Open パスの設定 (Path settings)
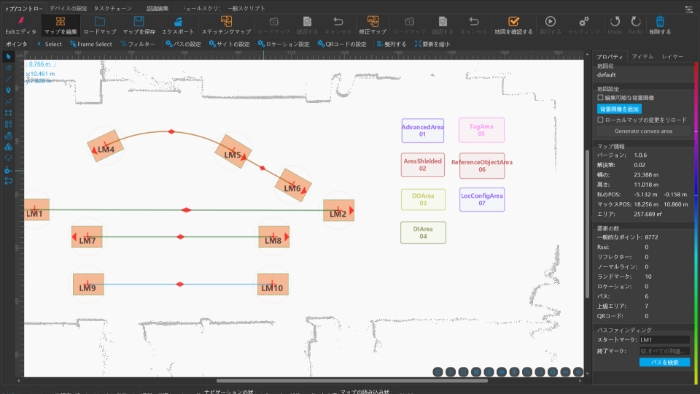The width and height of the screenshot is (700, 394). pos(183,44)
